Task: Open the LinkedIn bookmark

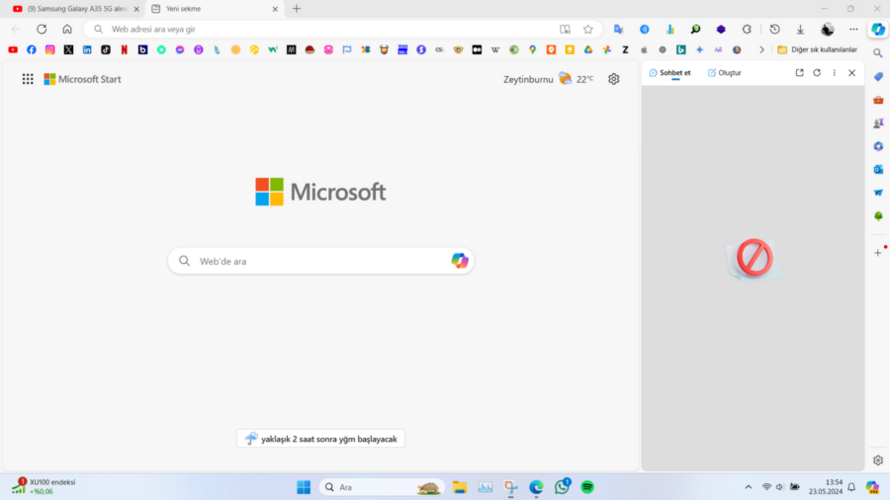Action: point(87,50)
